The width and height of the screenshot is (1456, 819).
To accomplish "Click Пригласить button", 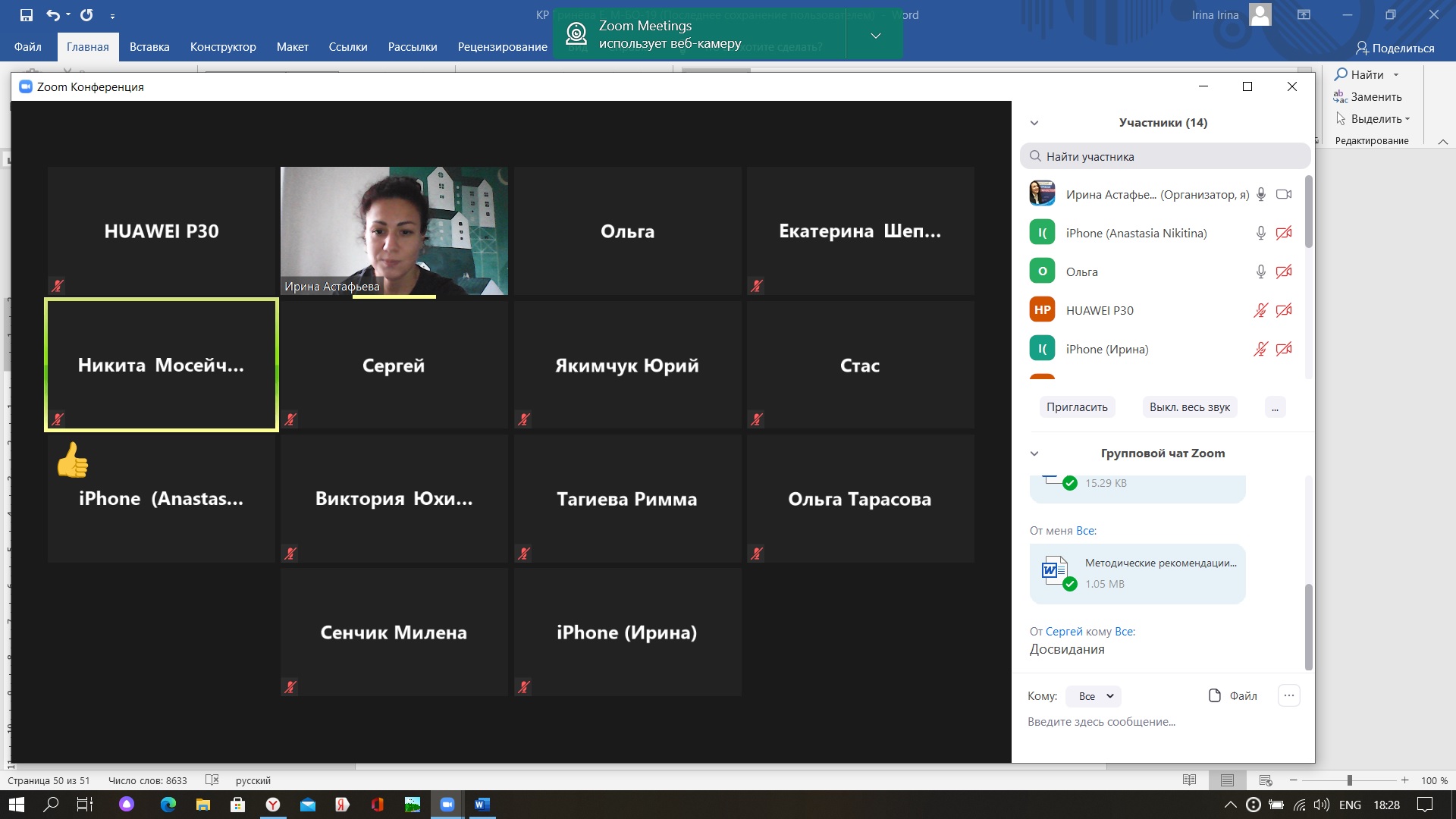I will 1077,407.
